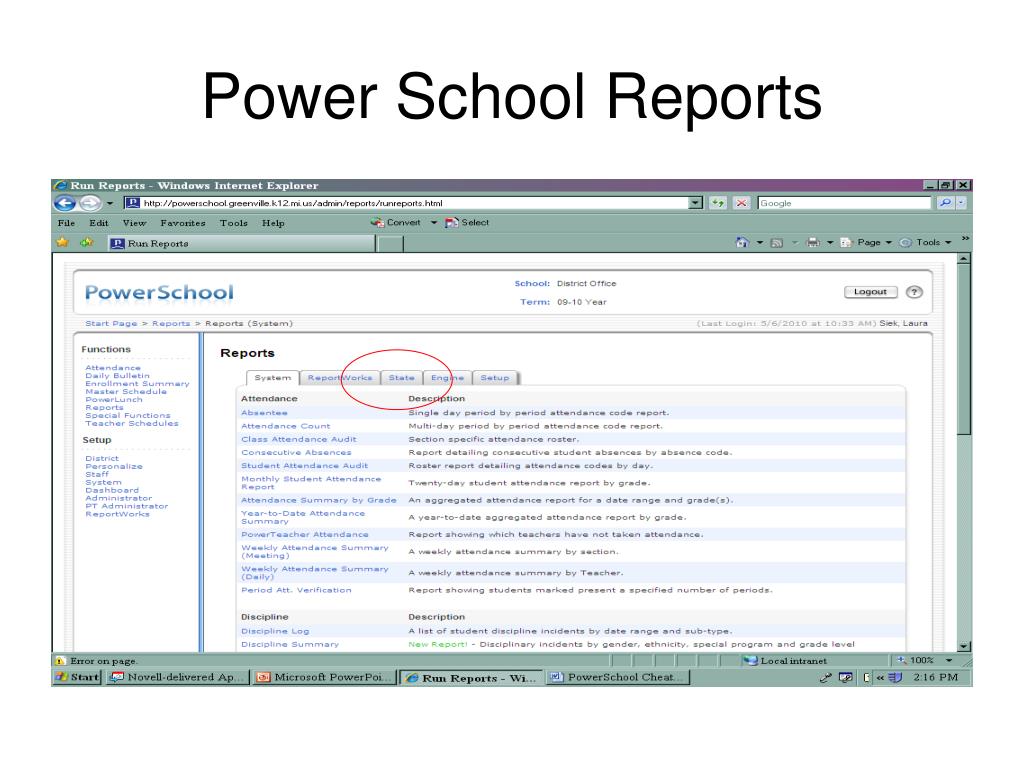
Task: Open the Favorites menu
Action: [183, 223]
